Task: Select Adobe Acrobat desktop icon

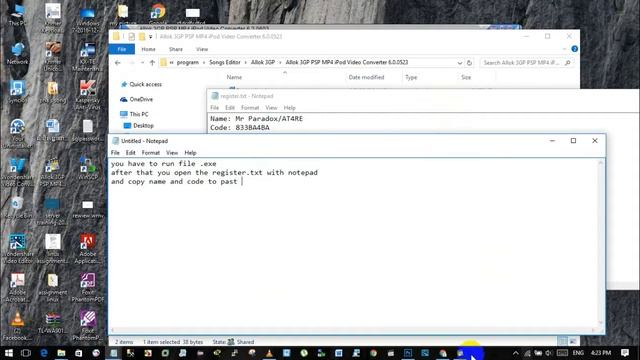Action: (17, 287)
